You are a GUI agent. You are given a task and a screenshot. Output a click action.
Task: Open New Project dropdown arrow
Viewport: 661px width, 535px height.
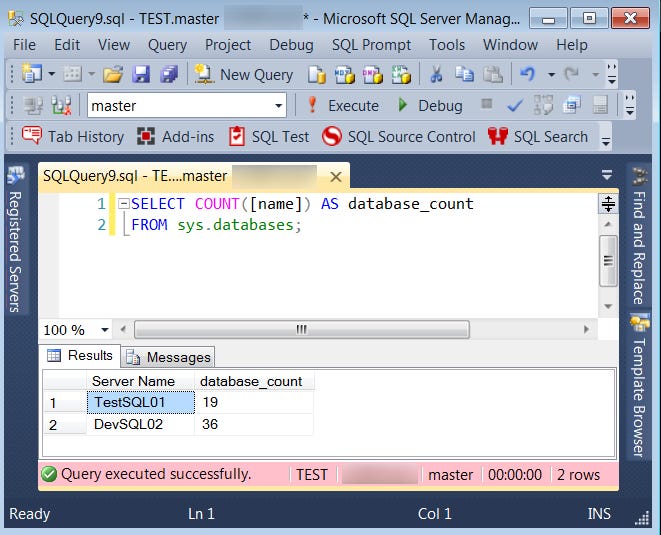(x=51, y=74)
